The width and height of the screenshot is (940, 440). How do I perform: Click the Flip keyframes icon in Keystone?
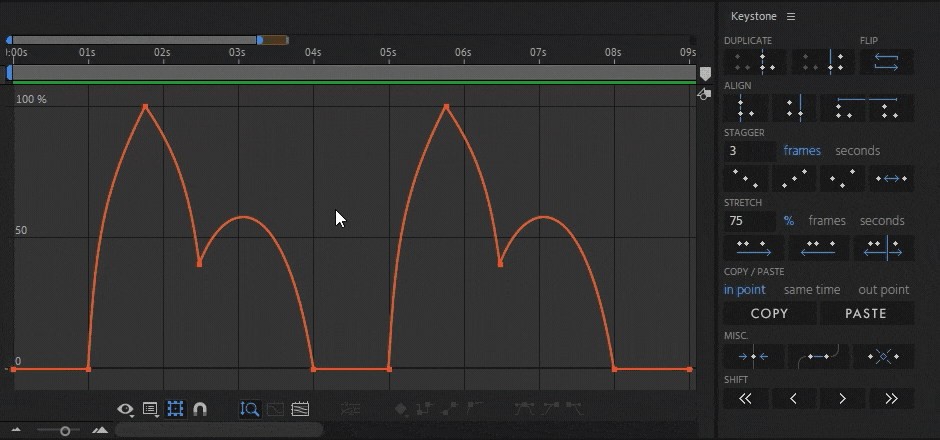[886, 62]
